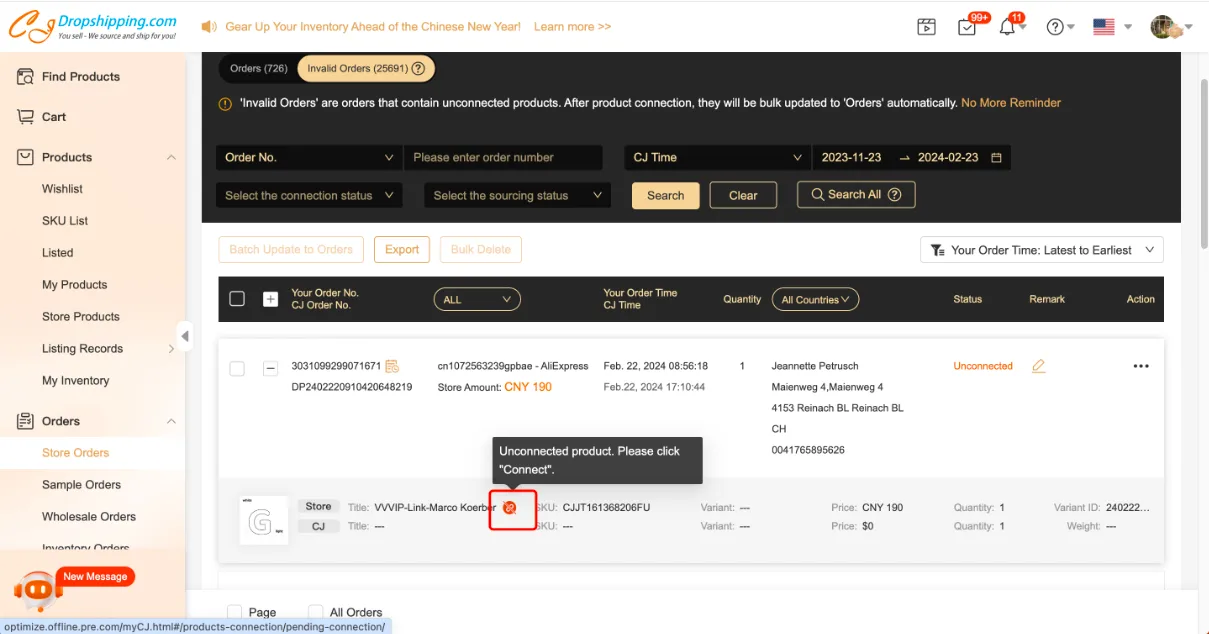Switch to the Orders (726) tab
This screenshot has height=634, width=1209.
258,68
